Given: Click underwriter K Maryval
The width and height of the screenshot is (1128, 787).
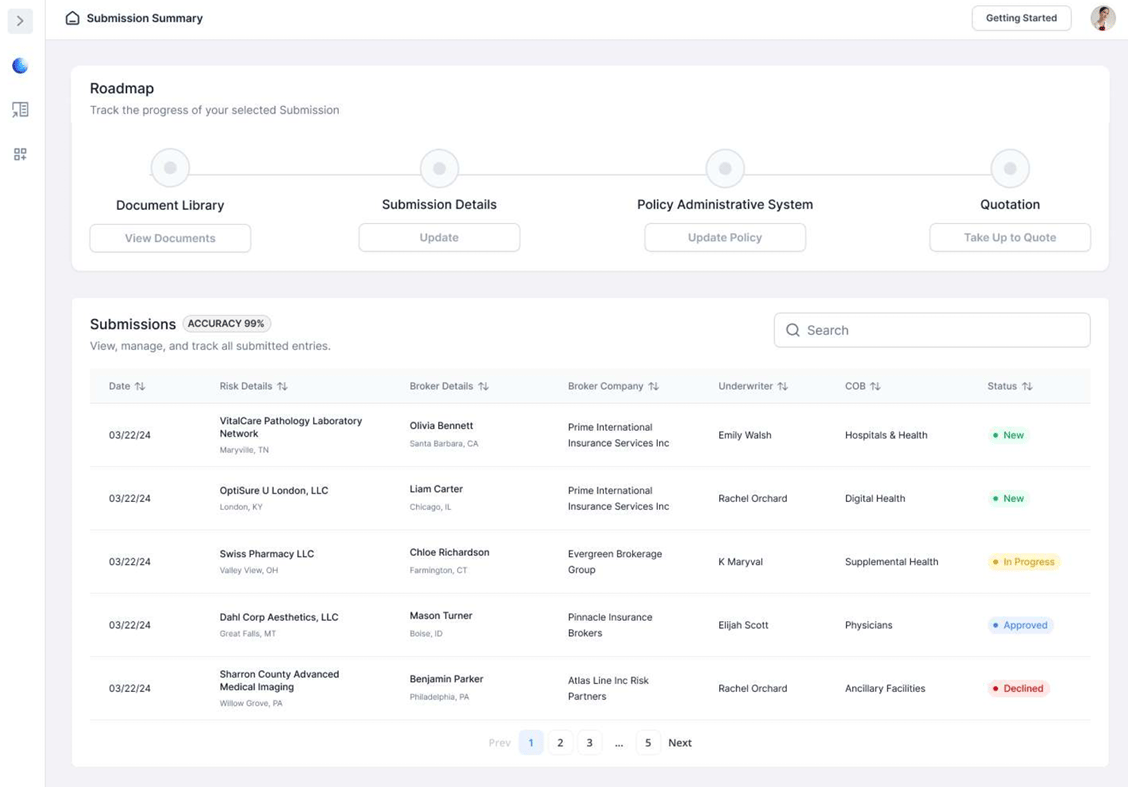Looking at the screenshot, I should tap(740, 562).
